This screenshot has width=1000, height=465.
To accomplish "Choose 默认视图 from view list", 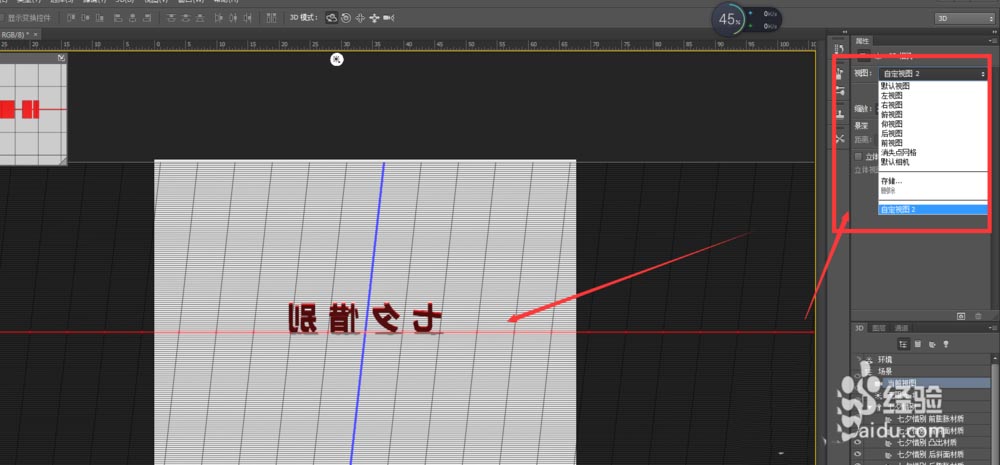I will coord(895,85).
